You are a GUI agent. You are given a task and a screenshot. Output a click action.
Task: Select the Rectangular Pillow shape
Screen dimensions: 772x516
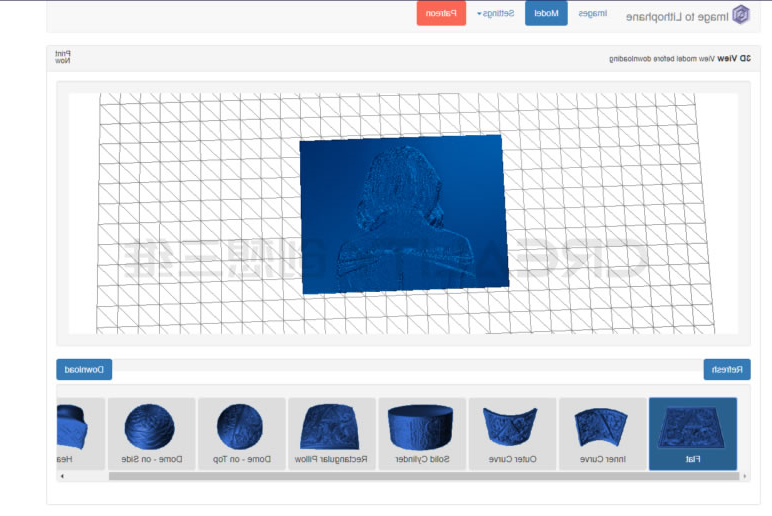pyautogui.click(x=331, y=433)
